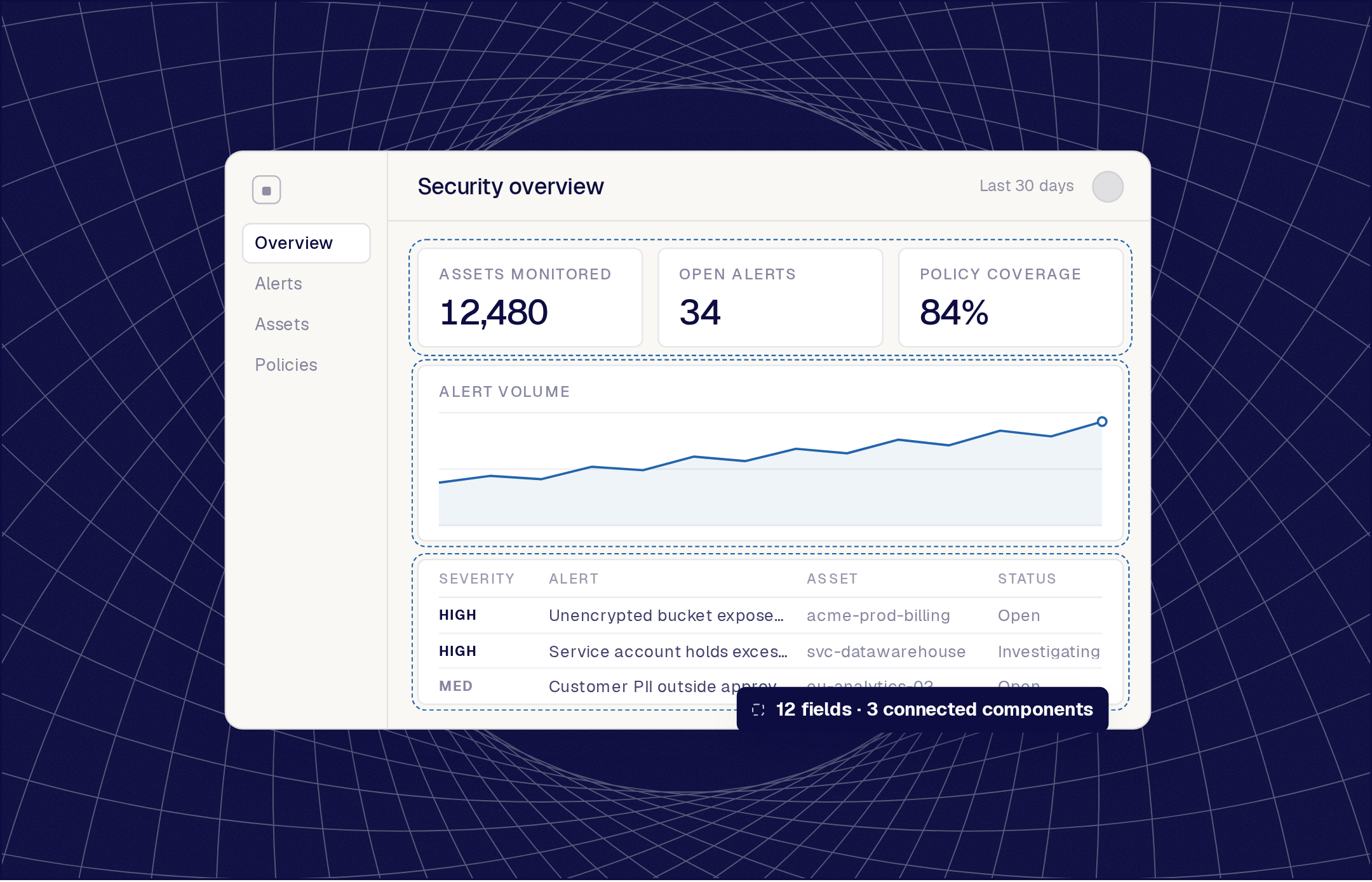Screen dimensions: 1372x882
Task: Open the user avatar circle
Action: [x=1107, y=187]
